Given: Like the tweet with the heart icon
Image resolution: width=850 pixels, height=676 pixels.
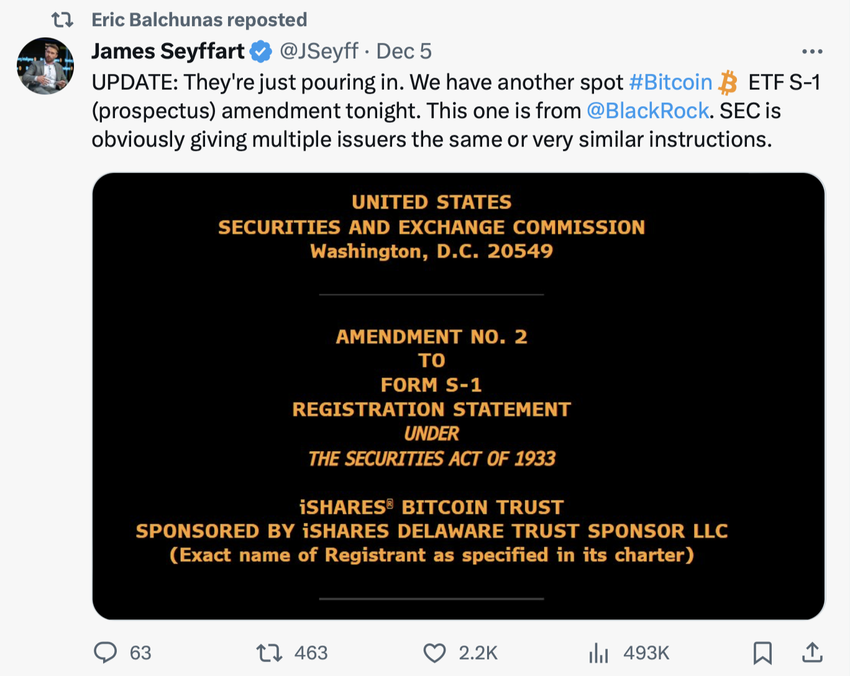Looking at the screenshot, I should point(434,652).
